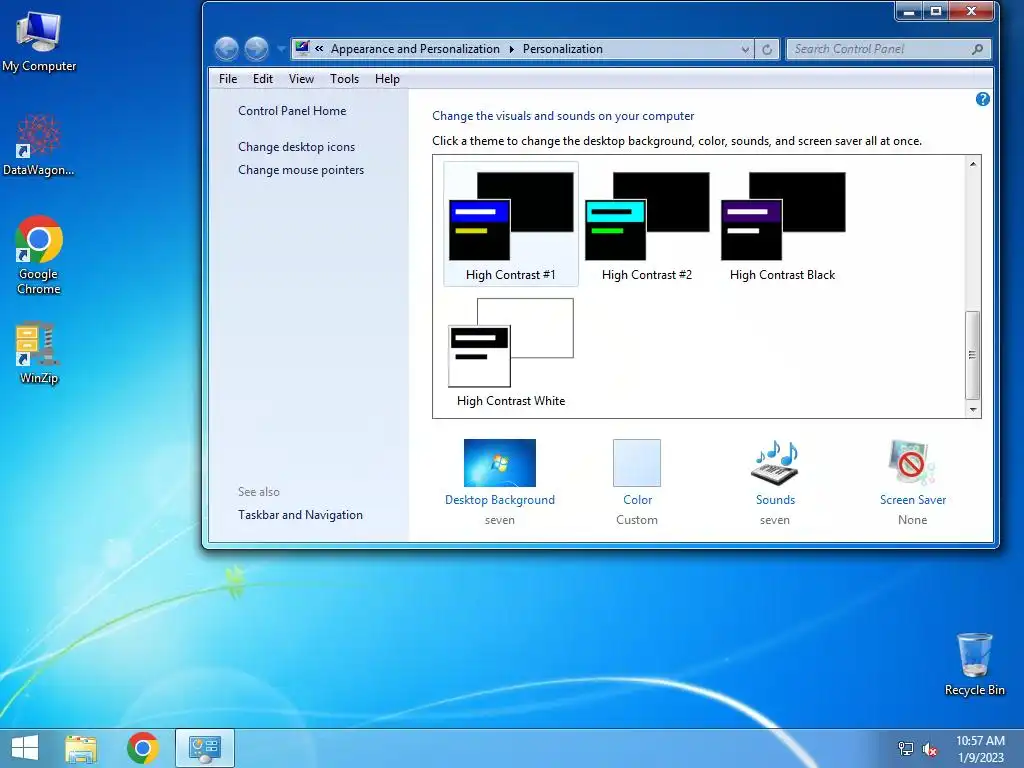Click the theme list scroll down arrow
Screen dimensions: 1024x768
972,409
